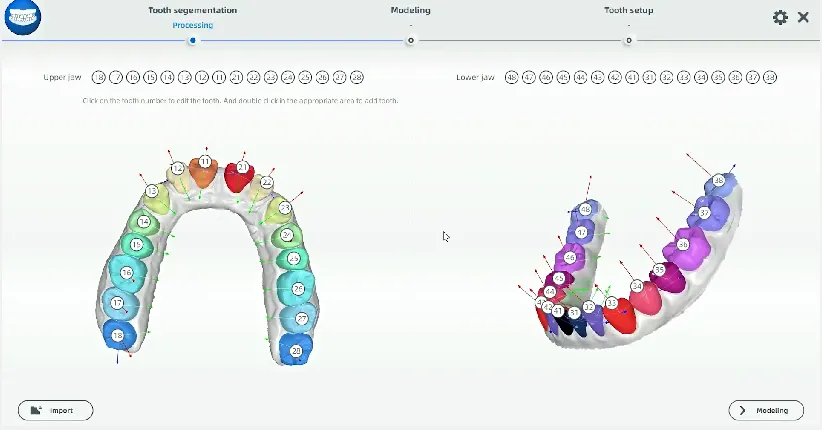The image size is (822, 430).
Task: Select tooth 38 in the Lower jaw row
Action: click(x=769, y=77)
